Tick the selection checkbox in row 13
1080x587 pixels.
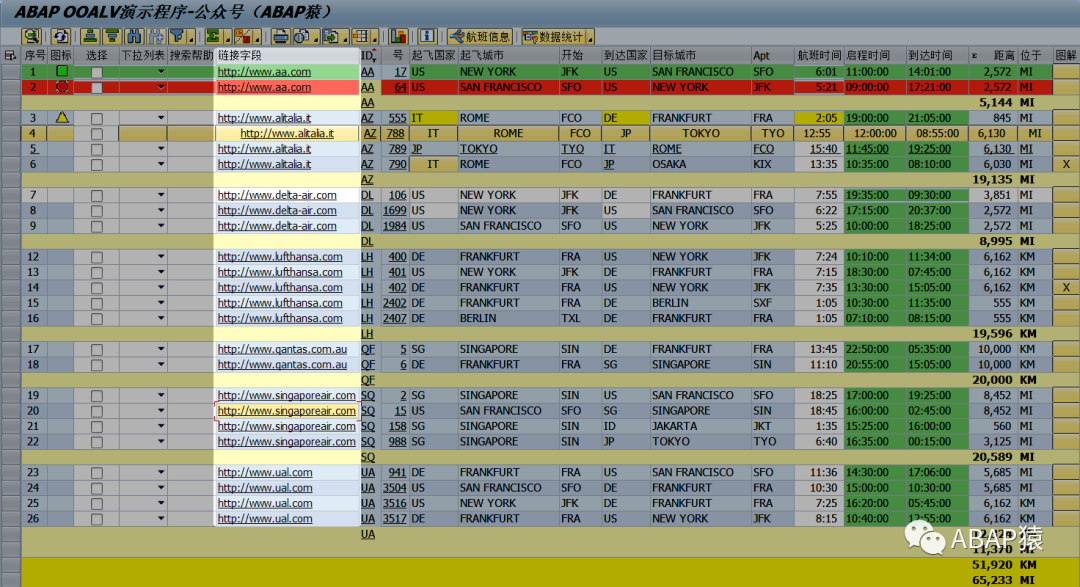tap(97, 273)
